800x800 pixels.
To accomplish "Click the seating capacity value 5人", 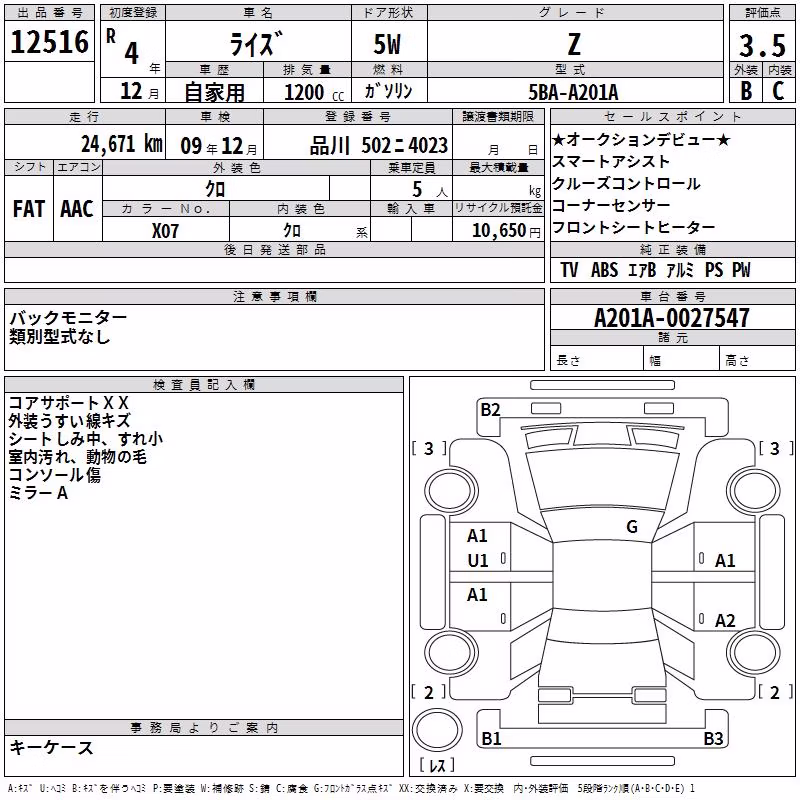I will click(x=430, y=190).
